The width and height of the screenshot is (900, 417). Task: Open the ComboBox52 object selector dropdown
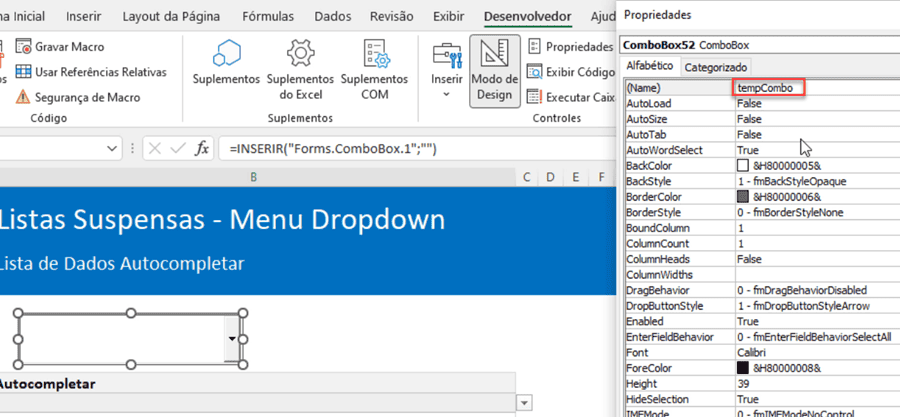[890, 45]
